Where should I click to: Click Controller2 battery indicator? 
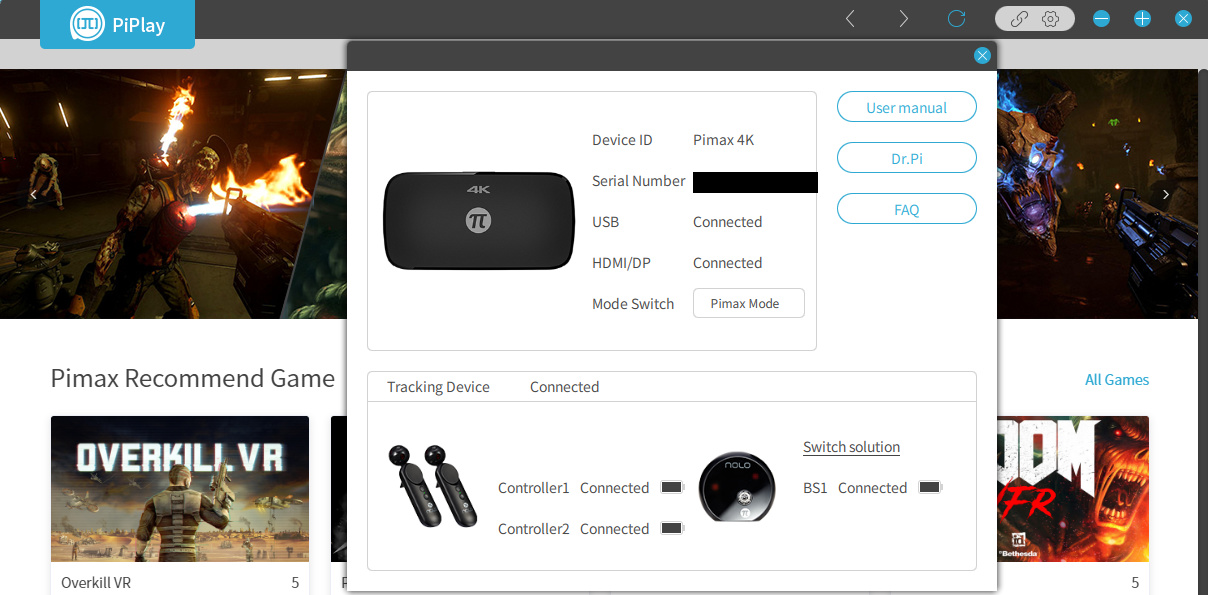click(x=672, y=529)
